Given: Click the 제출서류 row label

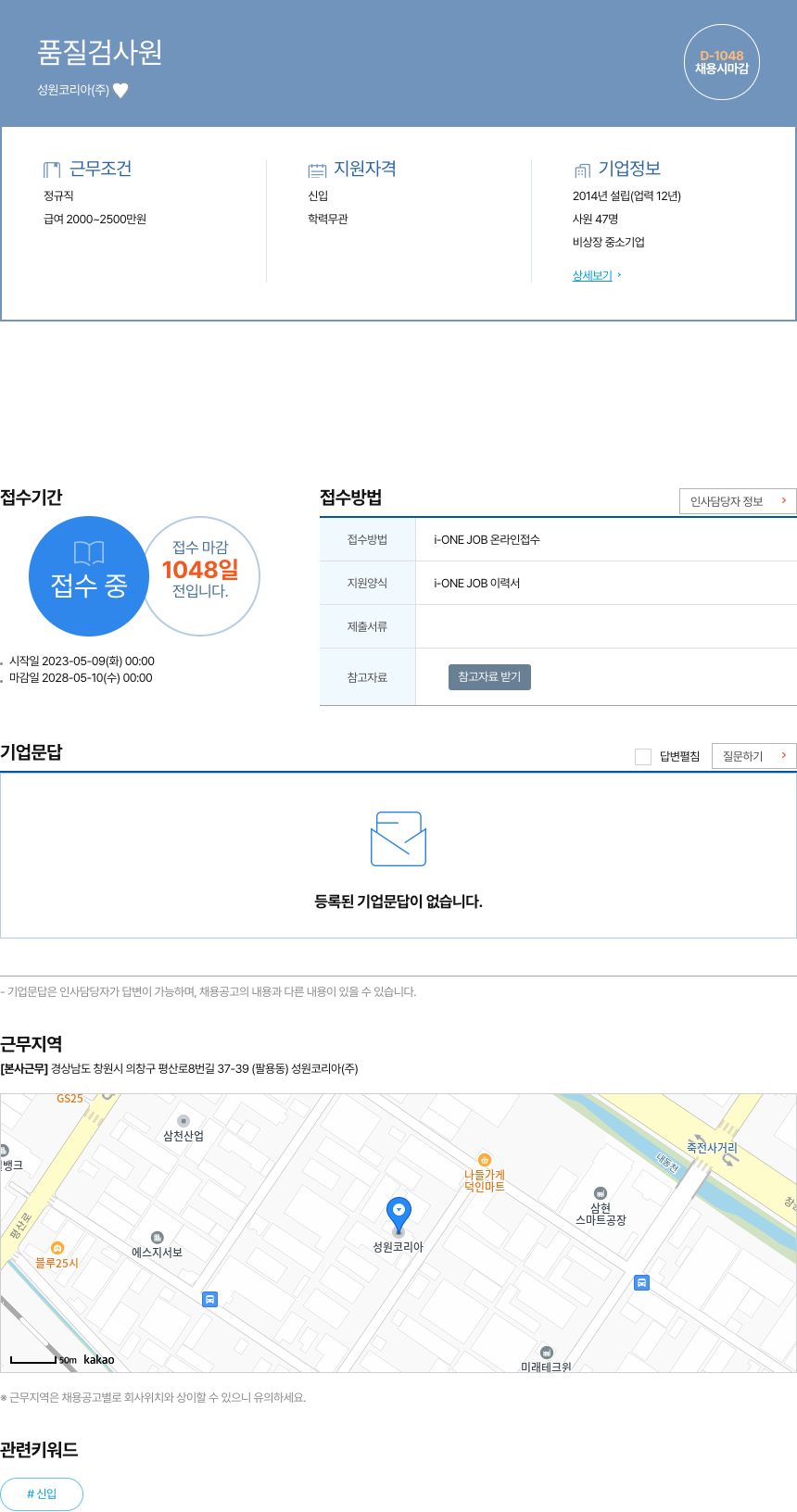Looking at the screenshot, I should pyautogui.click(x=368, y=627).
